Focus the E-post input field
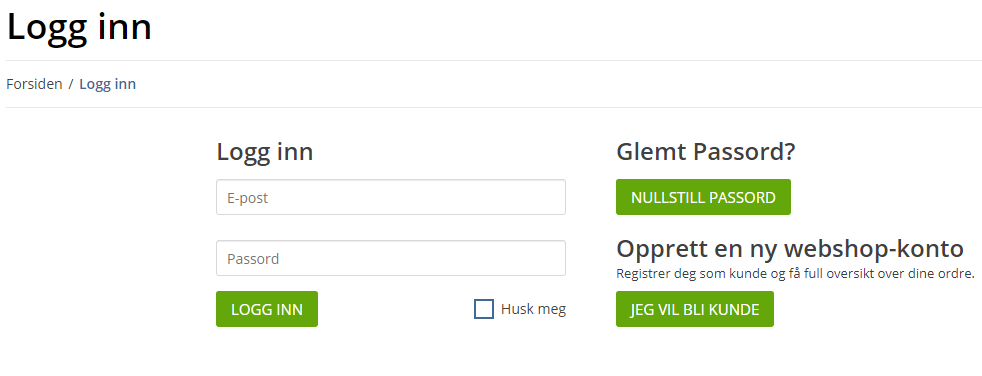 click(x=391, y=197)
